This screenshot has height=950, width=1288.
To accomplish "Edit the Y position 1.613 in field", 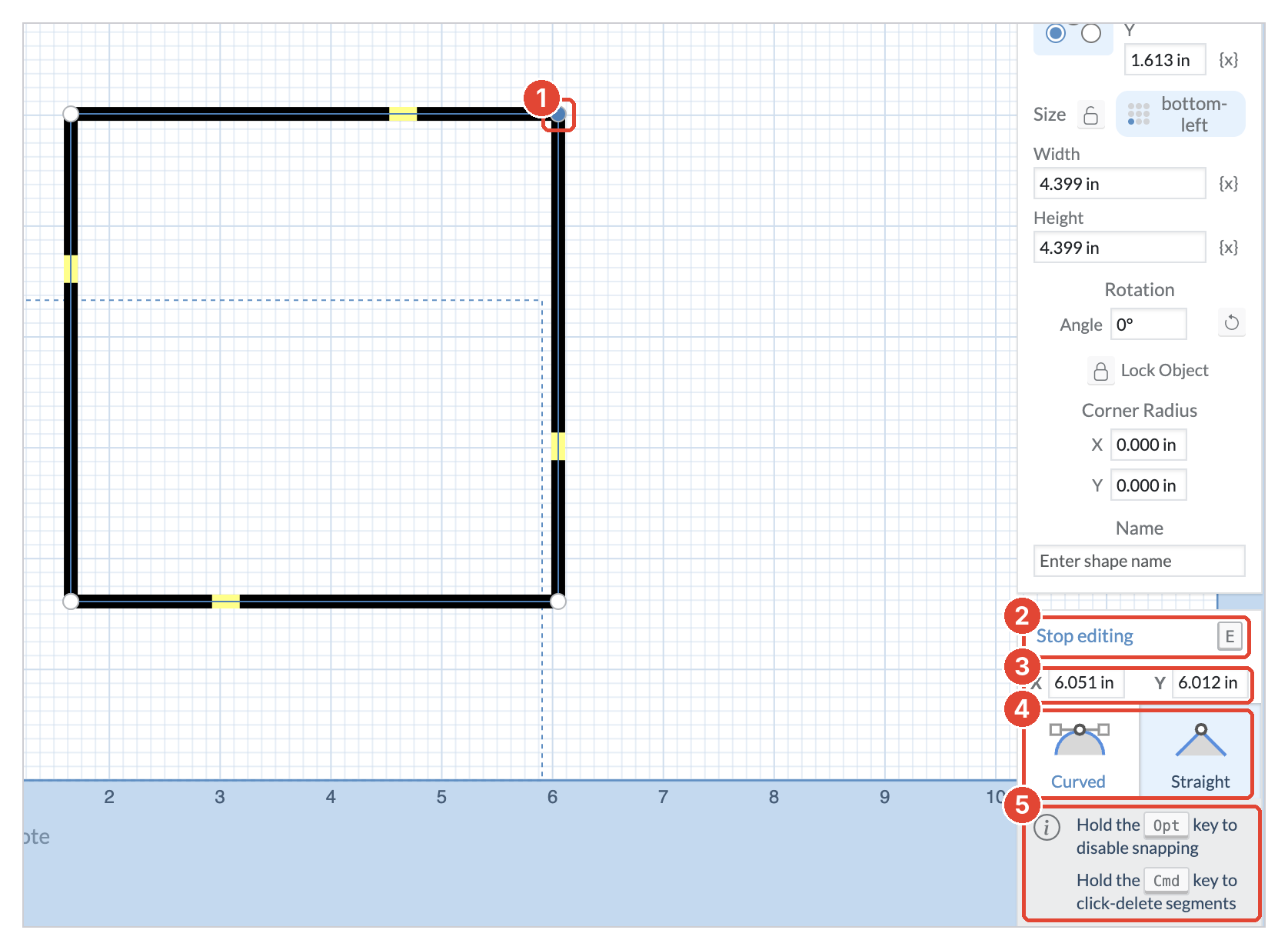I will point(1165,60).
